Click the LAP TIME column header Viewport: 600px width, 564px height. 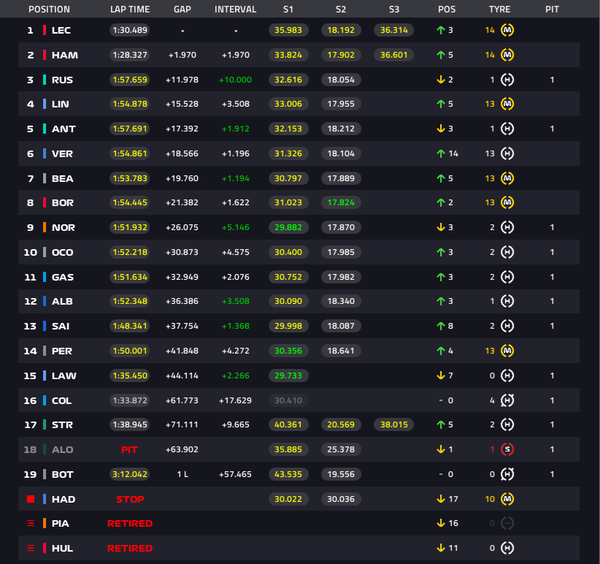(x=130, y=9)
